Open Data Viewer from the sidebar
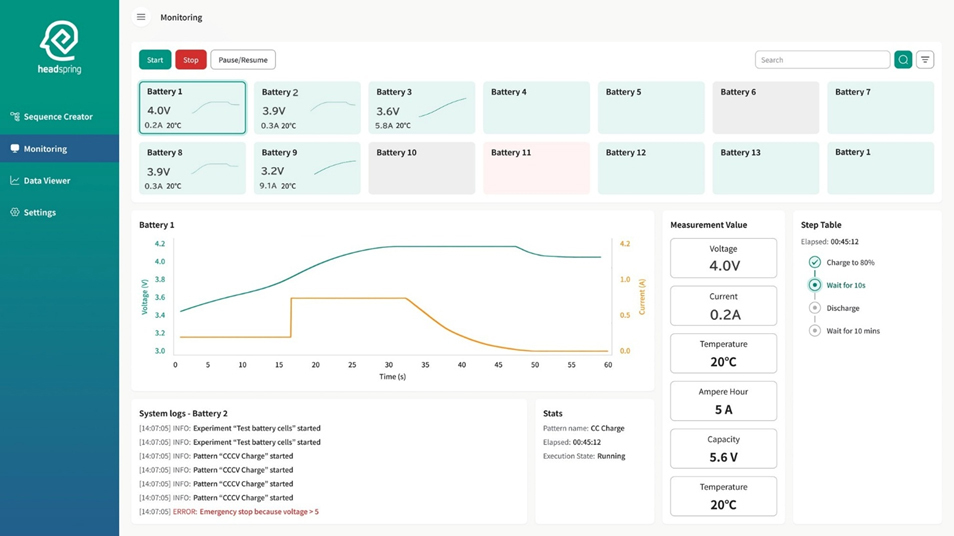Screen dimensions: 954x536 [47, 181]
